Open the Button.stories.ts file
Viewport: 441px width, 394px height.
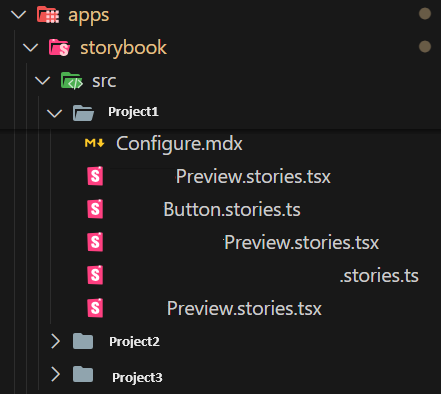point(232,210)
